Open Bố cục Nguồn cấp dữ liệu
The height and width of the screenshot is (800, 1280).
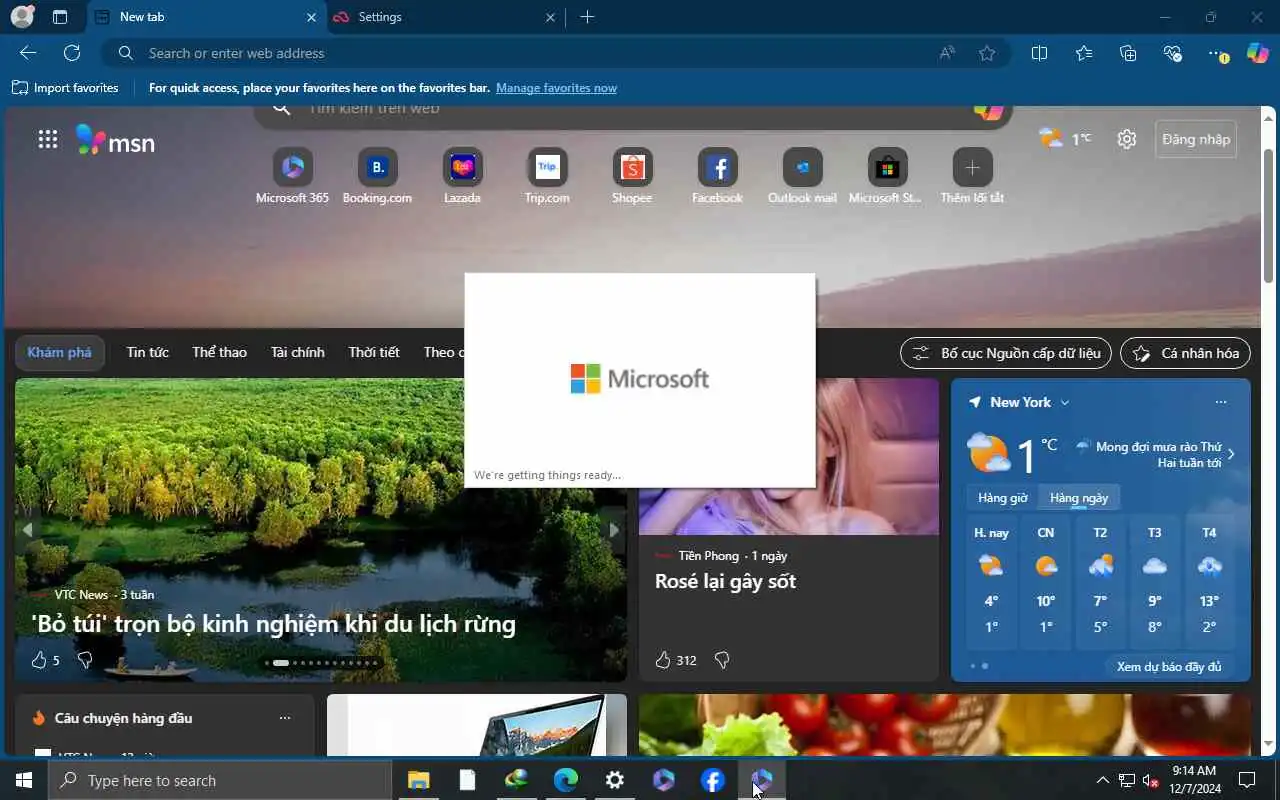pyautogui.click(x=1006, y=353)
